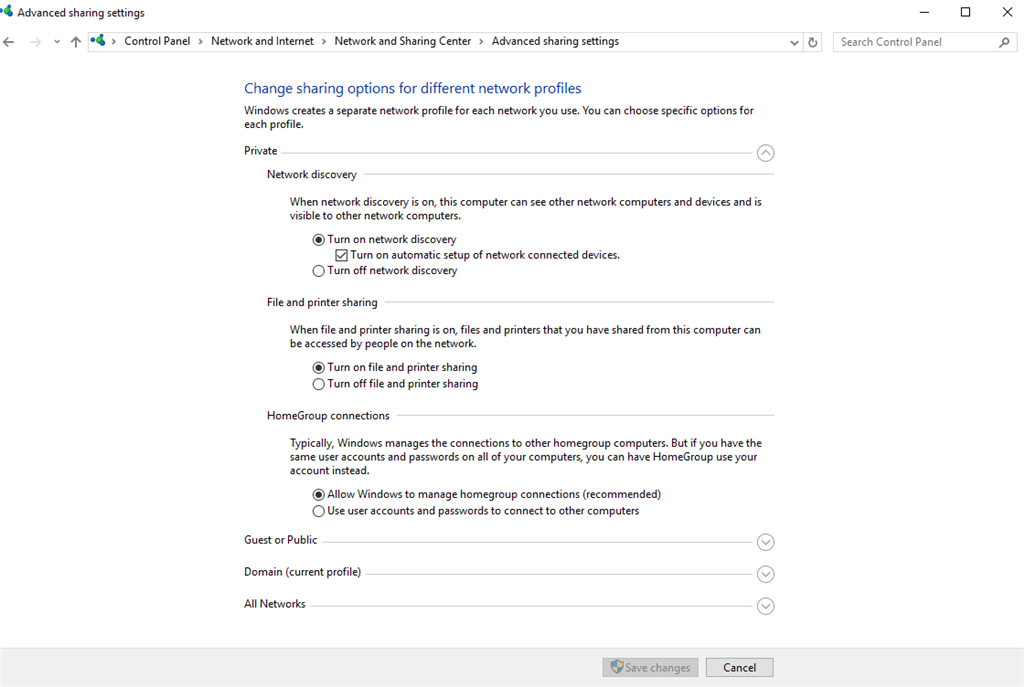
Task: Select Turn off network discovery
Action: click(x=319, y=270)
